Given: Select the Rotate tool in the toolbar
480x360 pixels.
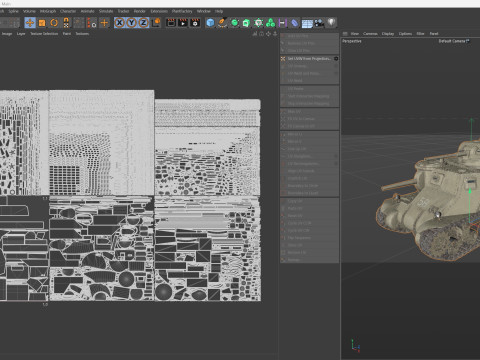Looking at the screenshot, I should coord(54,23).
